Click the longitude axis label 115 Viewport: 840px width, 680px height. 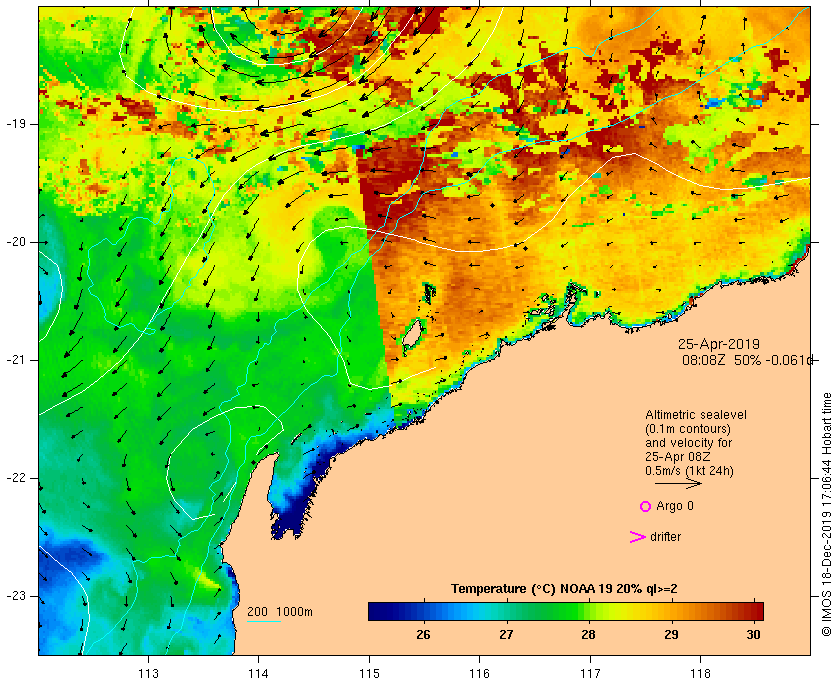coord(369,674)
